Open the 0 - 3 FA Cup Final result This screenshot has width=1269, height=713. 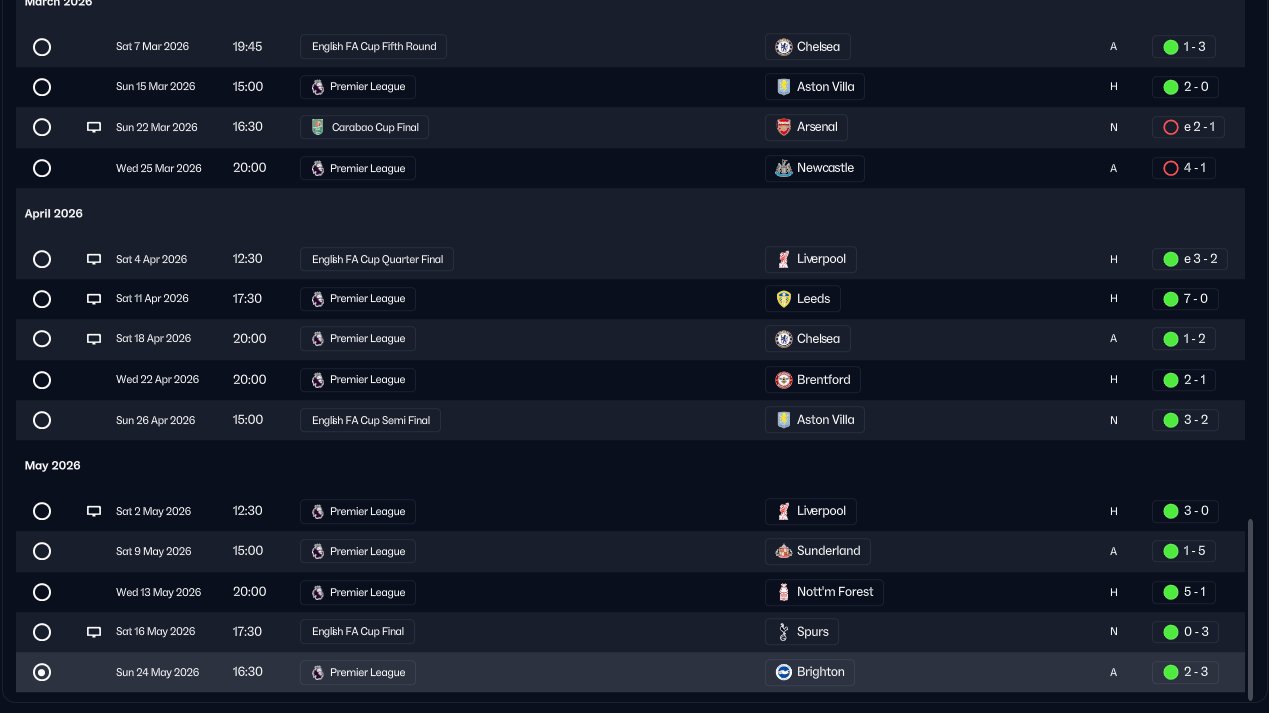(x=1185, y=632)
